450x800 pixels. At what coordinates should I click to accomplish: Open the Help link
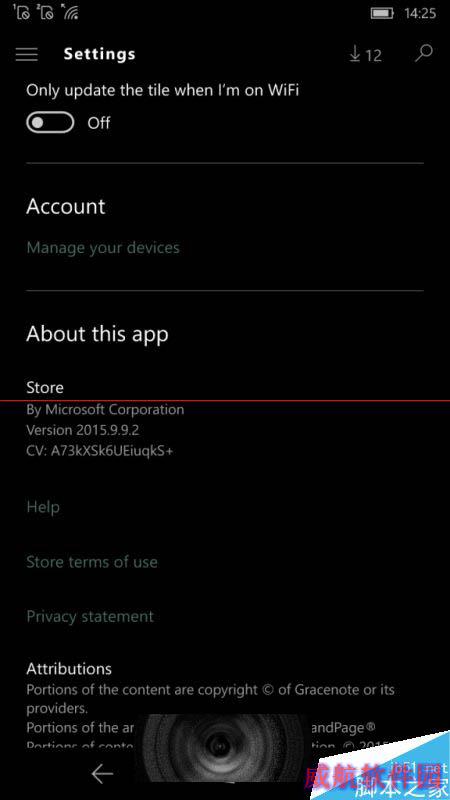point(43,507)
